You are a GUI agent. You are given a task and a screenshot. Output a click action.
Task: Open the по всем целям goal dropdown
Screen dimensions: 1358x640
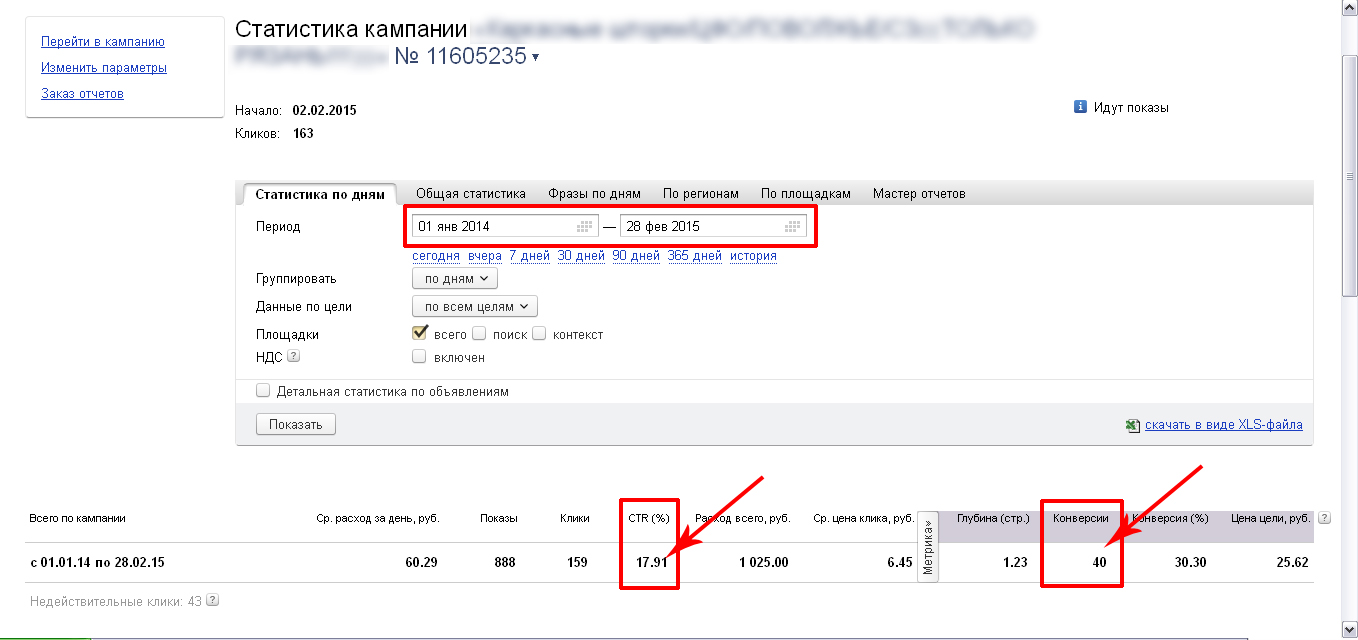pos(475,306)
